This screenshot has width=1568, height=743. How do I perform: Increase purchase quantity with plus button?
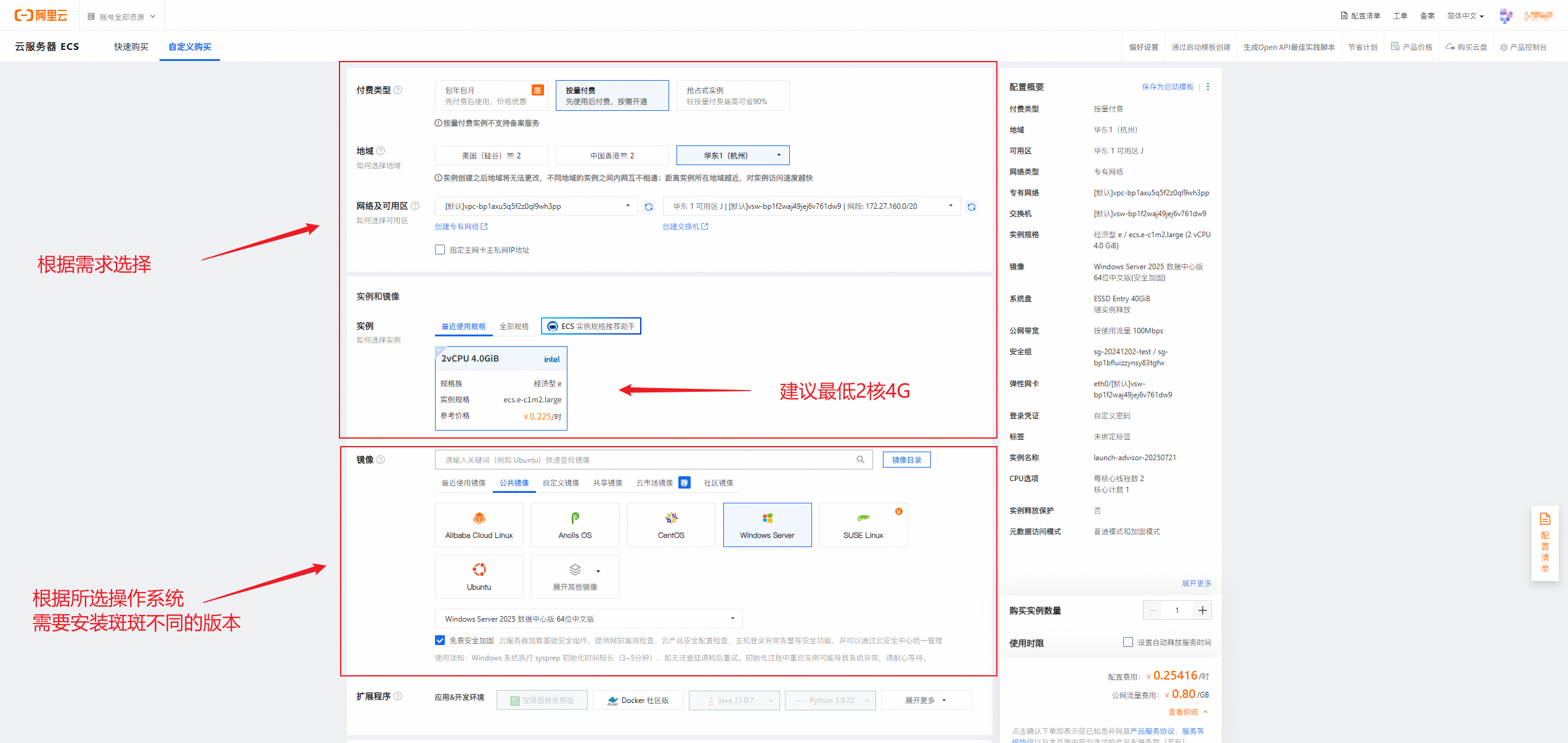pos(1202,610)
